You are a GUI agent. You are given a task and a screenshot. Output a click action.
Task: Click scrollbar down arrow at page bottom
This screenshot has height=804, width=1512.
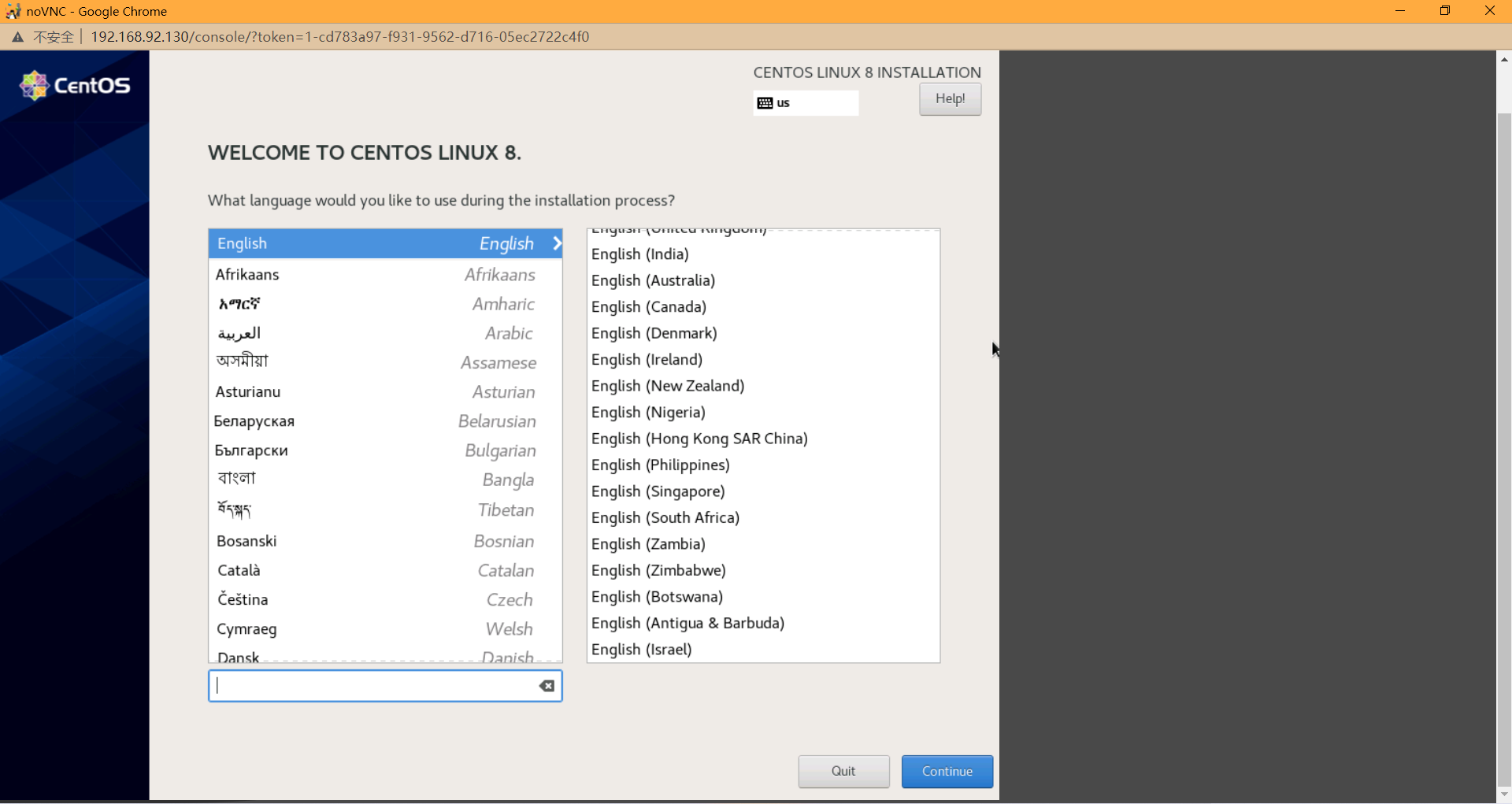pyautogui.click(x=1504, y=795)
